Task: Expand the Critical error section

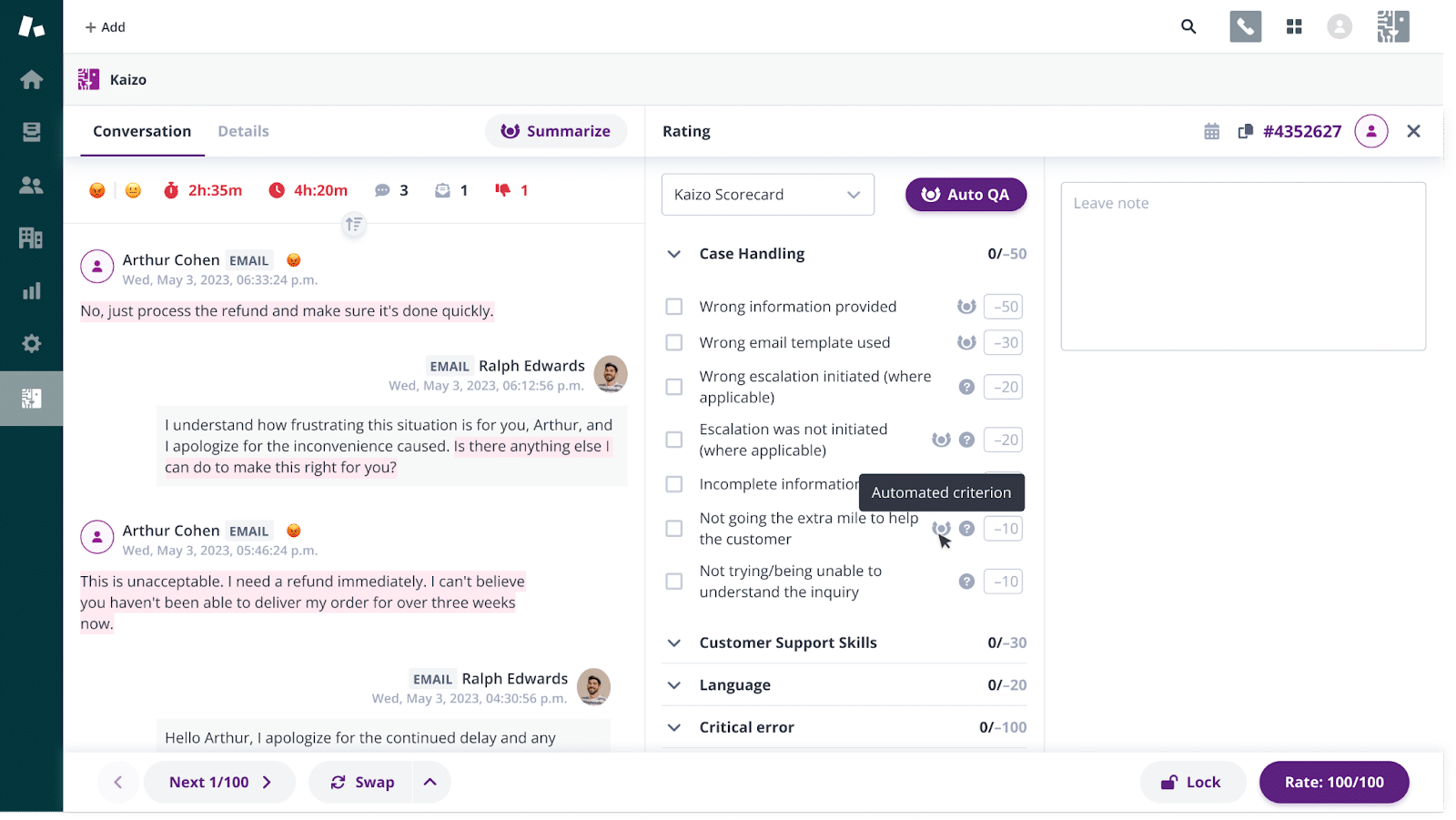Action: pos(674,727)
